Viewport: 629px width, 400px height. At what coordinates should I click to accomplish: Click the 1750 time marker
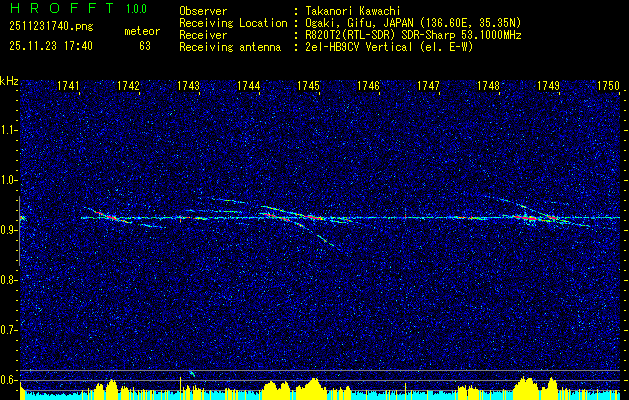pos(609,85)
